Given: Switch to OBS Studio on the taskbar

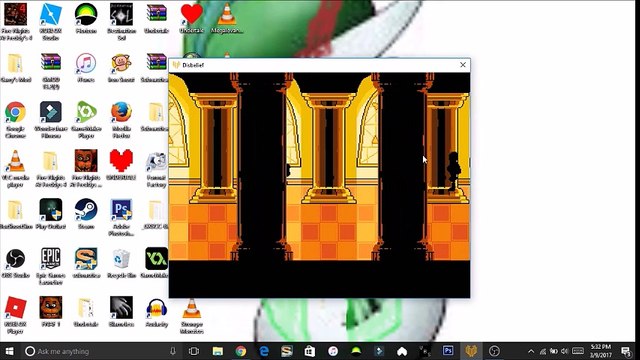Looking at the screenshot, I should (x=494, y=351).
